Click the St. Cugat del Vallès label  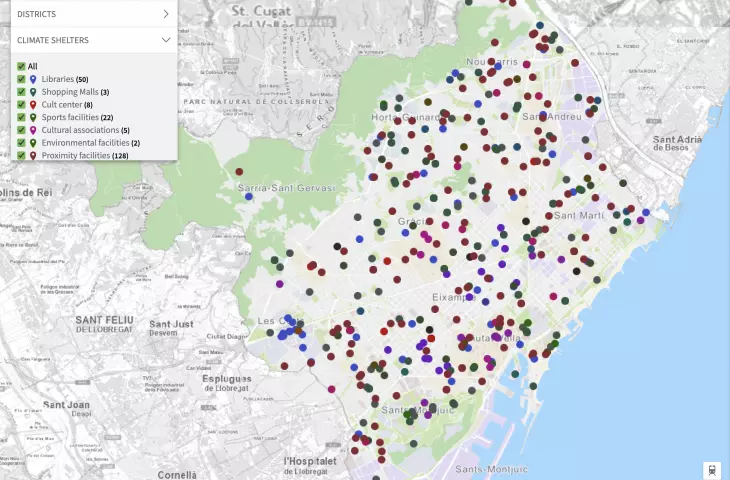click(x=262, y=16)
